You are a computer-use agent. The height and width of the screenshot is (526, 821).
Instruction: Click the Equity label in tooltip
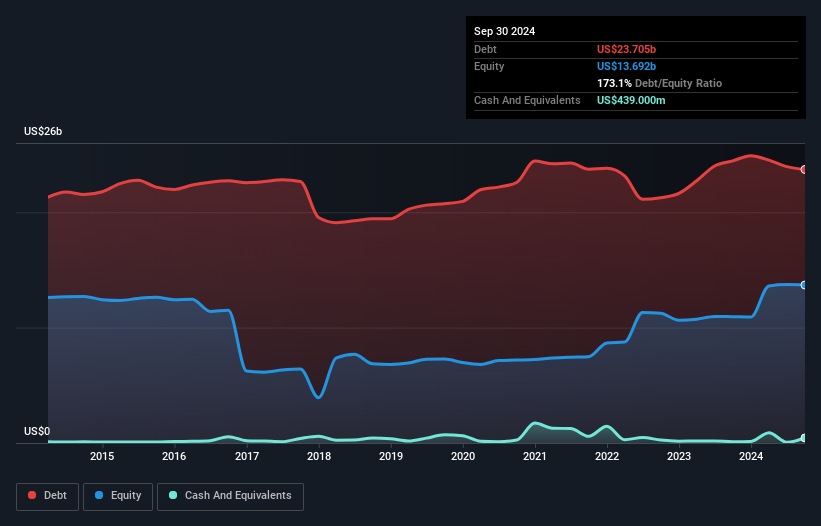click(x=489, y=66)
